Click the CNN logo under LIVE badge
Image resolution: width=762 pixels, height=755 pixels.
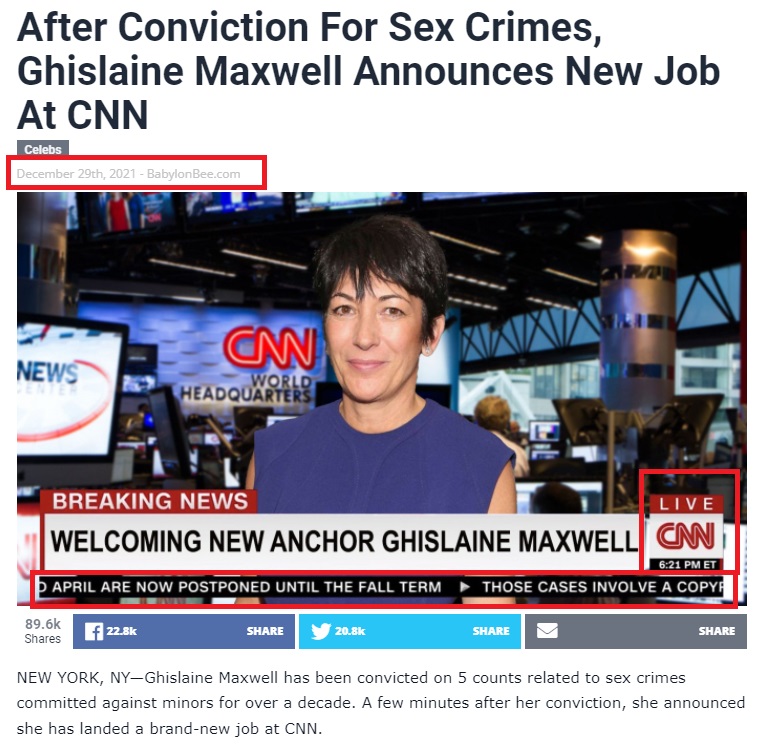[x=686, y=535]
